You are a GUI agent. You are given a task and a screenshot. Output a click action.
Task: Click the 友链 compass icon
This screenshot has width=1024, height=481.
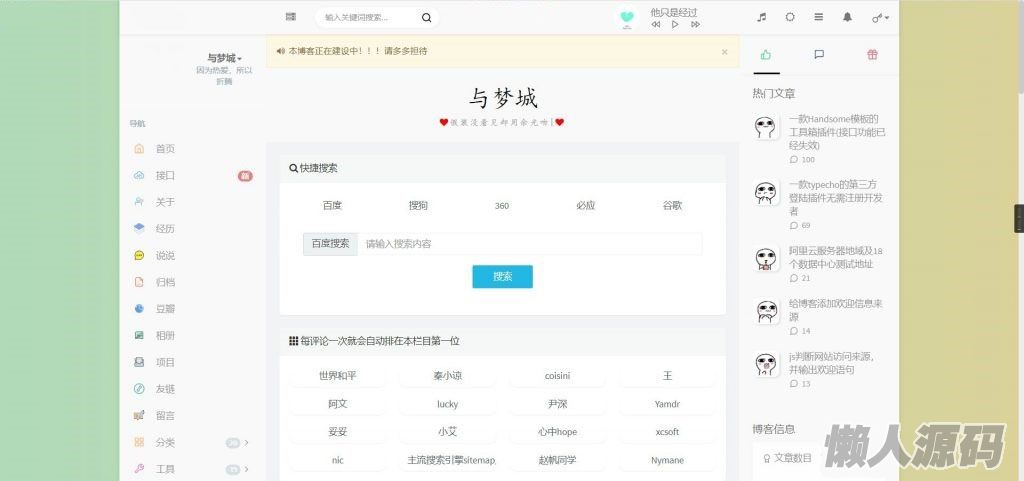point(139,389)
